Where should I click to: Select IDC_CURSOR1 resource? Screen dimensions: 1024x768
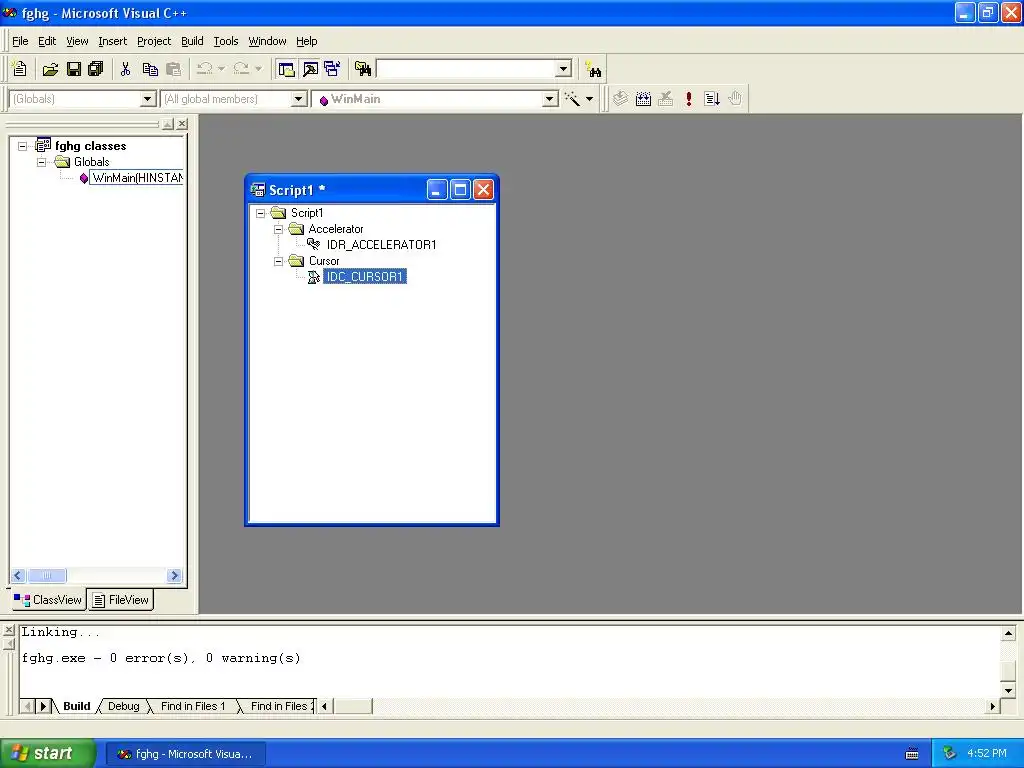[364, 277]
